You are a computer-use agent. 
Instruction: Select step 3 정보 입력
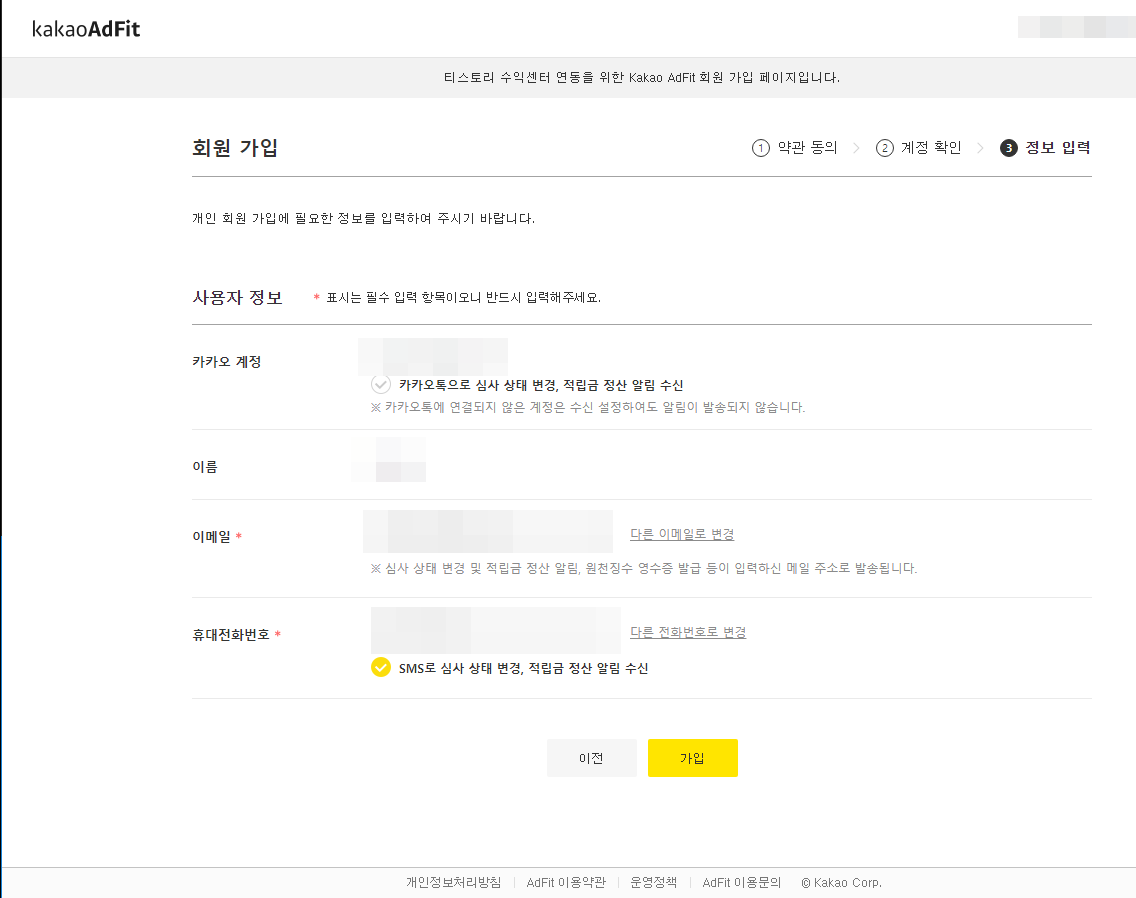(x=1045, y=148)
